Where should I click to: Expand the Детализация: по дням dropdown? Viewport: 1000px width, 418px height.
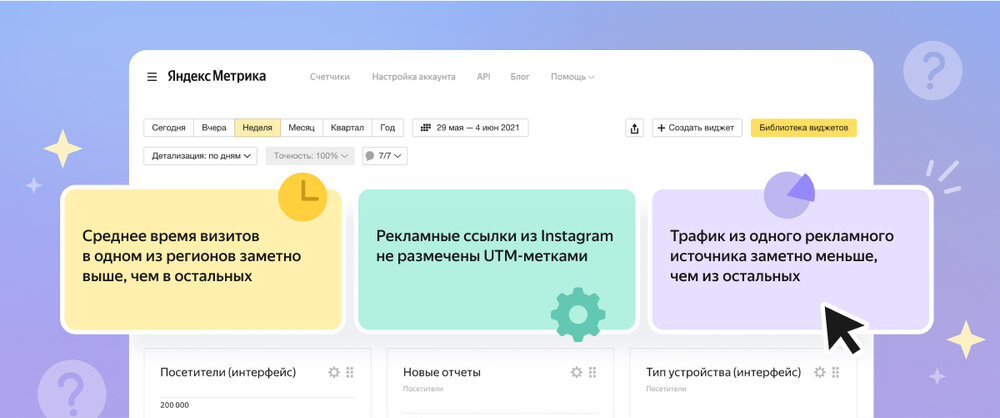[201, 156]
